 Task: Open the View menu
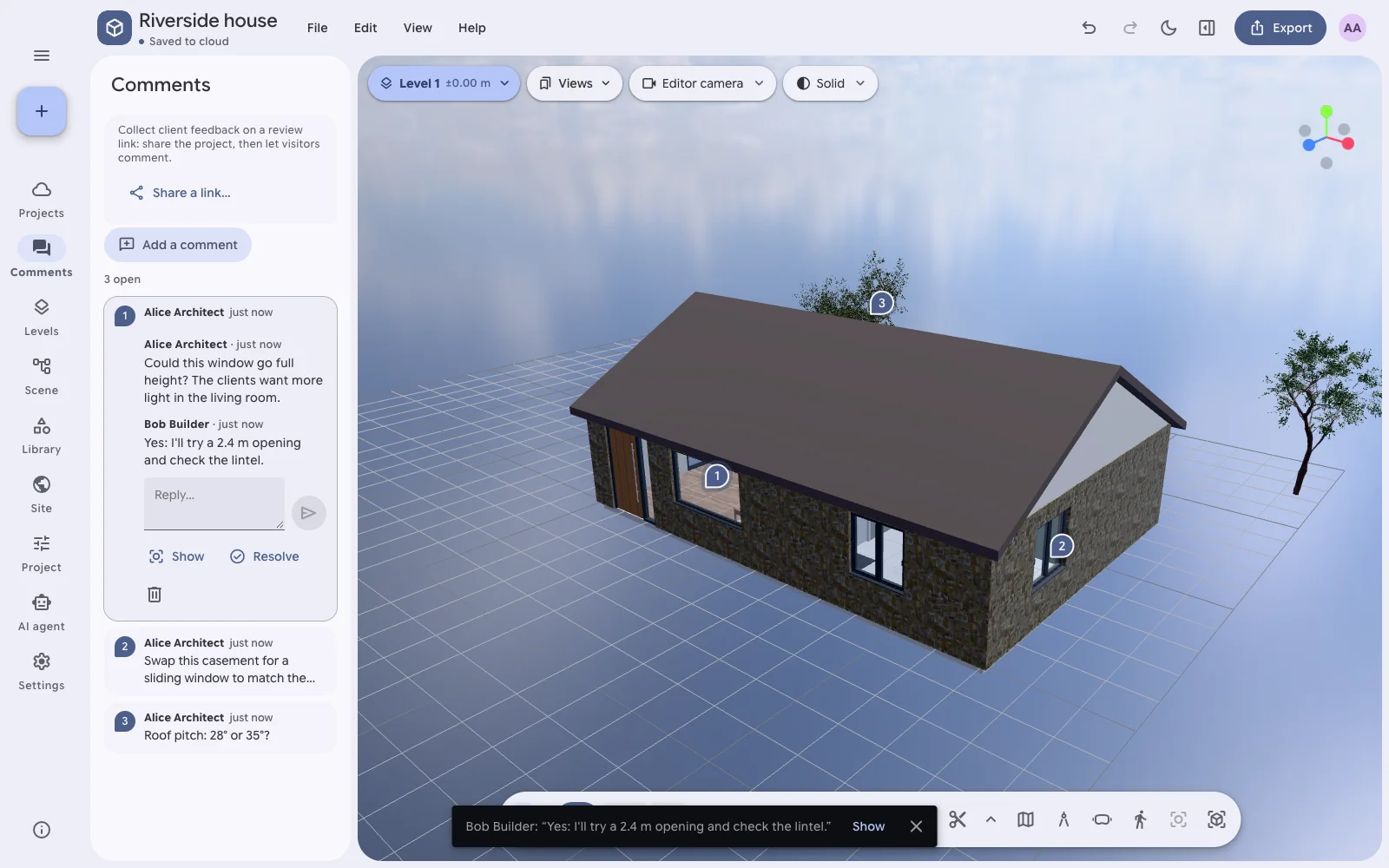click(418, 28)
